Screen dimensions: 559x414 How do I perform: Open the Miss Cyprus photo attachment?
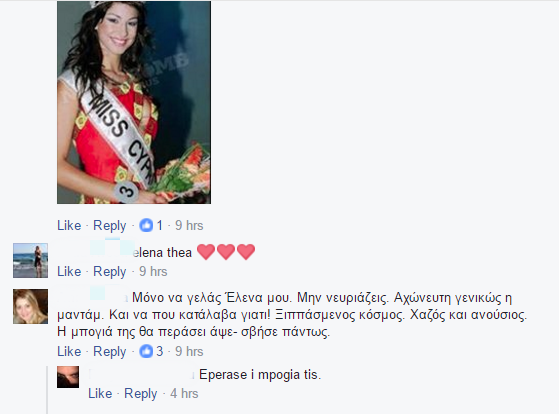[x=134, y=102]
